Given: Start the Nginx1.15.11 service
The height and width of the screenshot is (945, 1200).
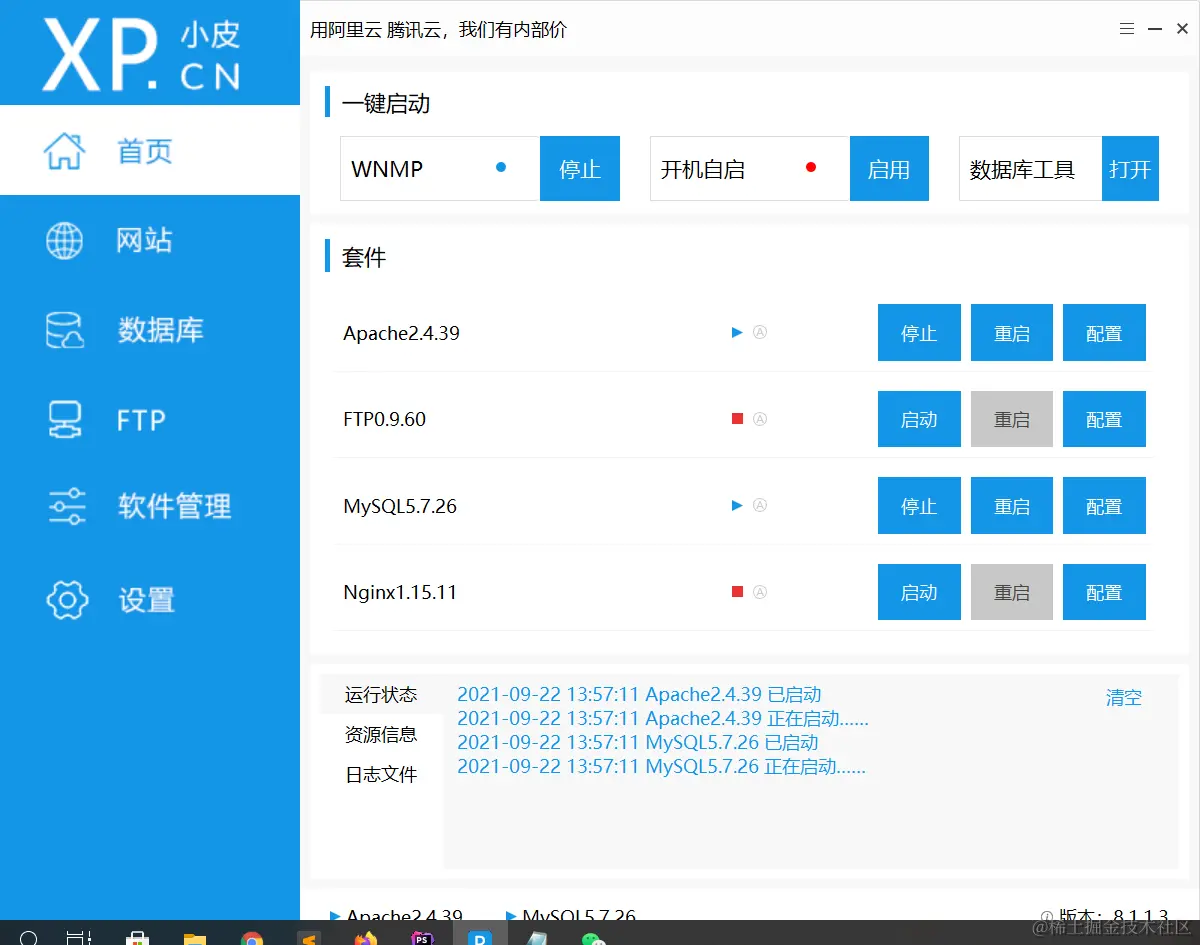Looking at the screenshot, I should pyautogui.click(x=919, y=592).
